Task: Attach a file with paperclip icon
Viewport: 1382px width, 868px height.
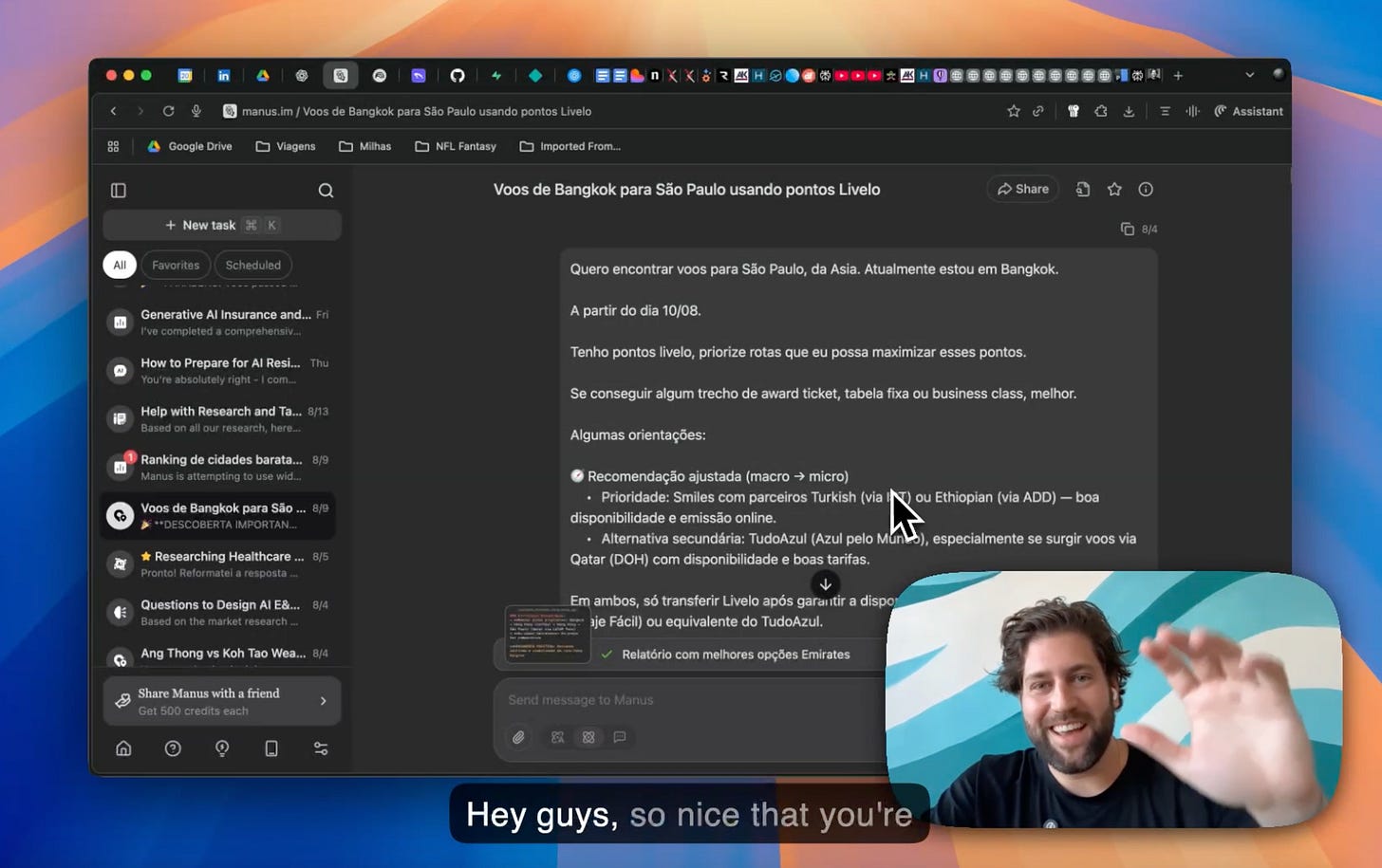Action: [x=518, y=737]
